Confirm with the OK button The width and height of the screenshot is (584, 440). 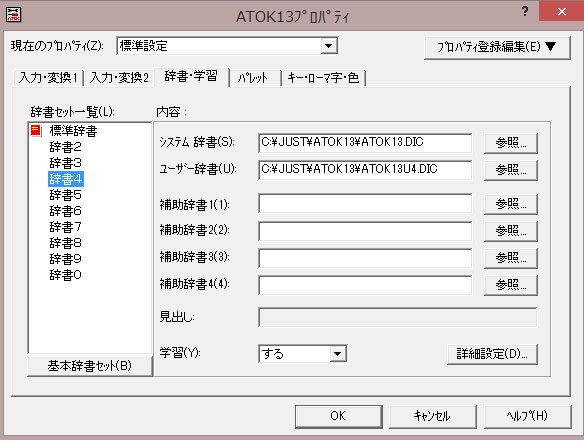pos(339,417)
